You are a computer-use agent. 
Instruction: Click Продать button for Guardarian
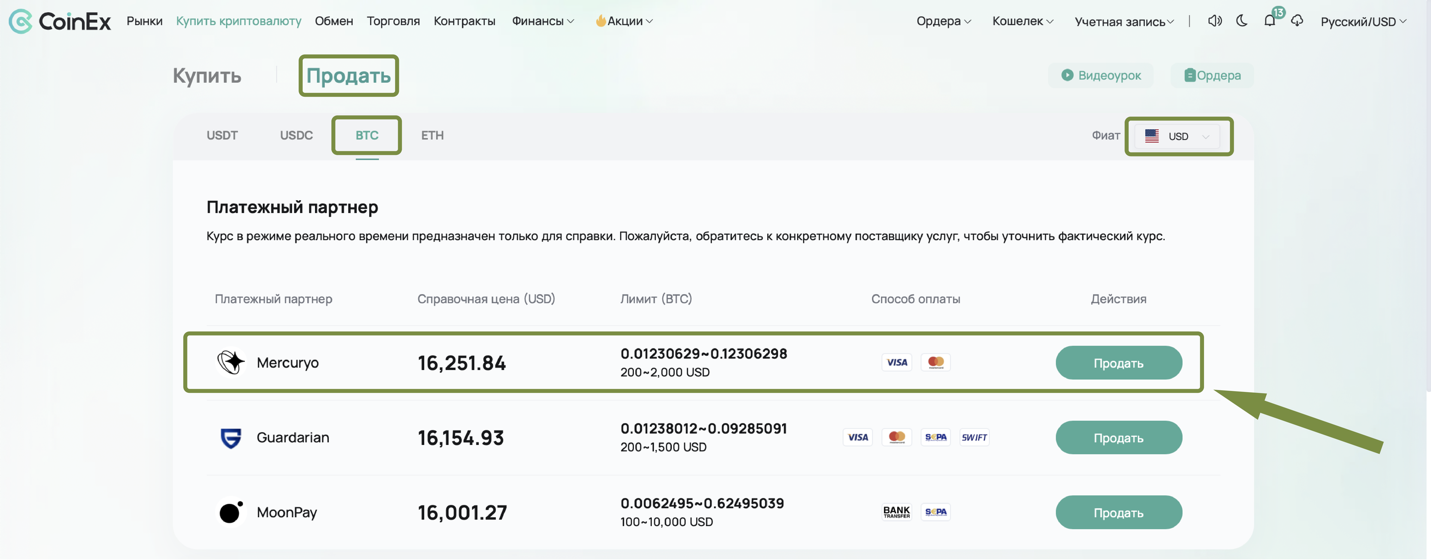coord(1119,438)
